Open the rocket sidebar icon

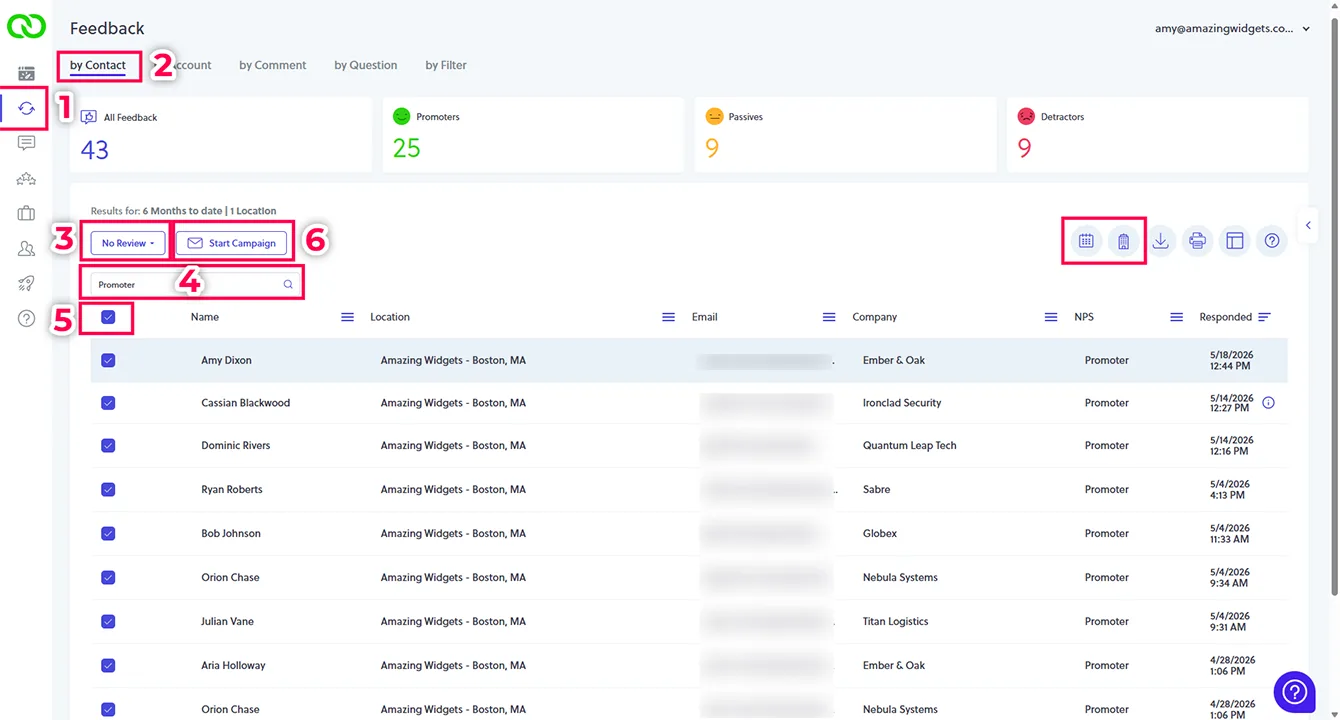(x=26, y=284)
